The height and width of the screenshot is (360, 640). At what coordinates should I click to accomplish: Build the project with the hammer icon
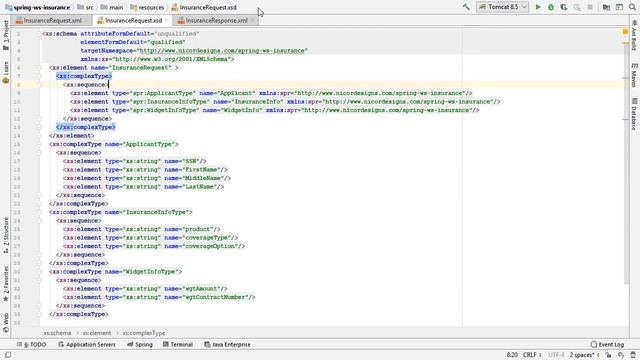click(466, 7)
